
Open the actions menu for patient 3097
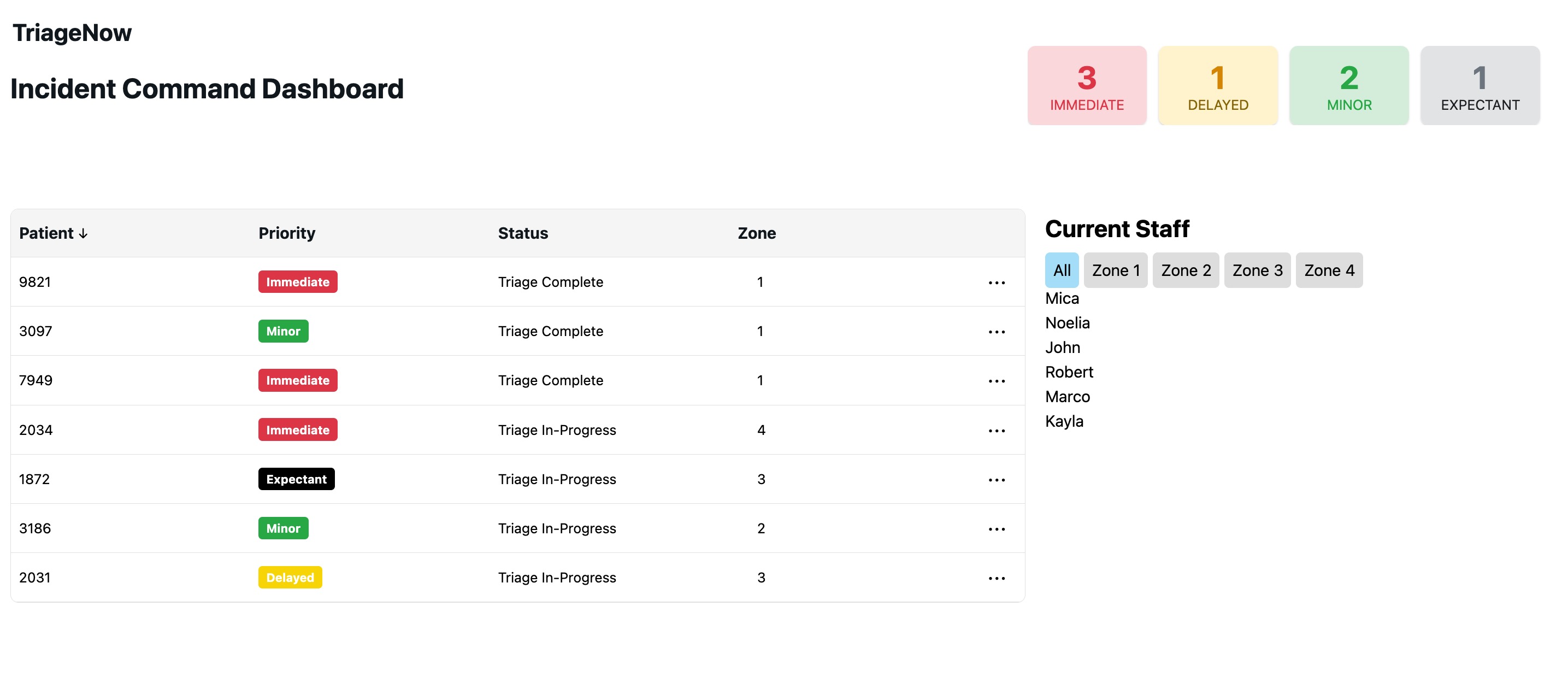[997, 332]
